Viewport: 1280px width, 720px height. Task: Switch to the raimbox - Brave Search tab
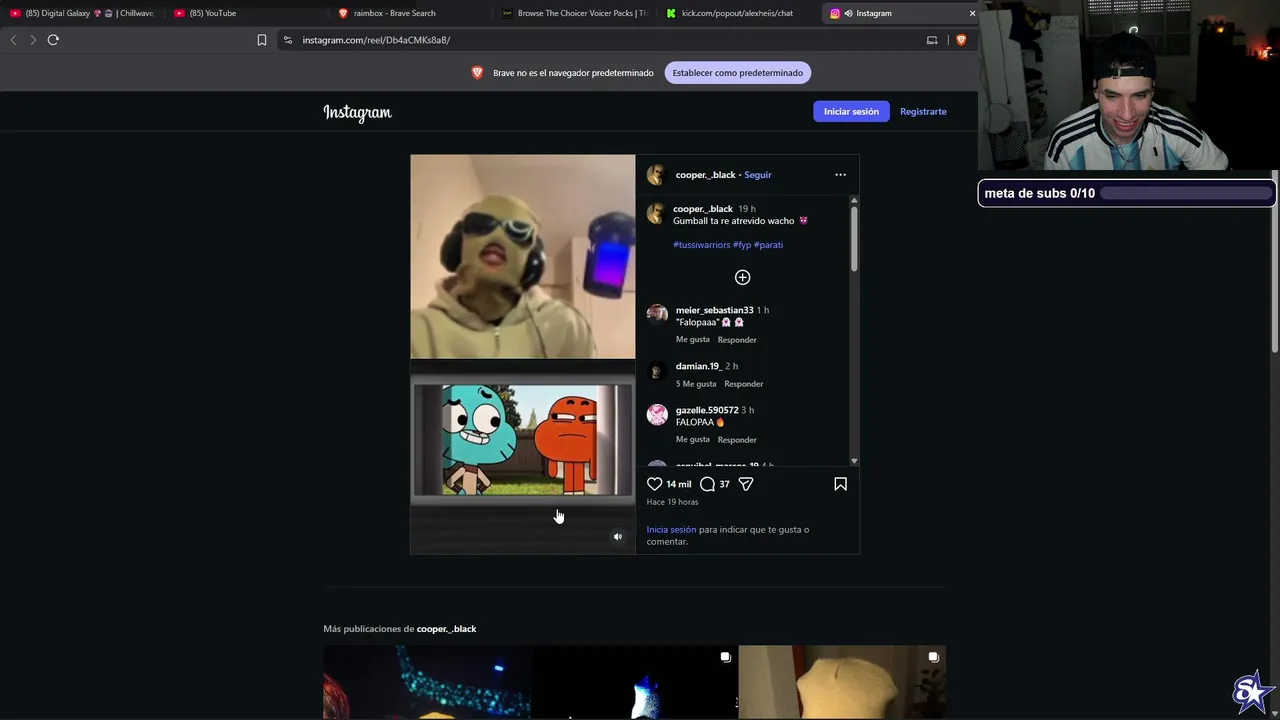410,13
